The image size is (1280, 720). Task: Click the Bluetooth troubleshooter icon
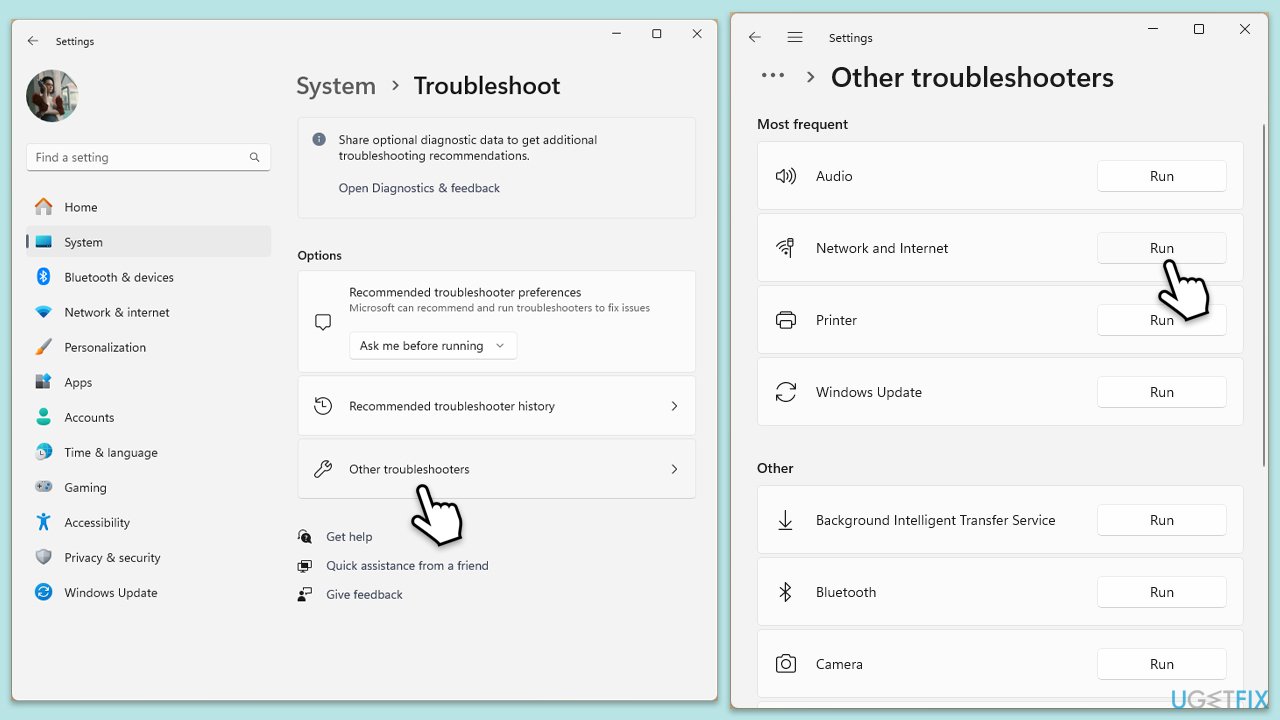(786, 592)
